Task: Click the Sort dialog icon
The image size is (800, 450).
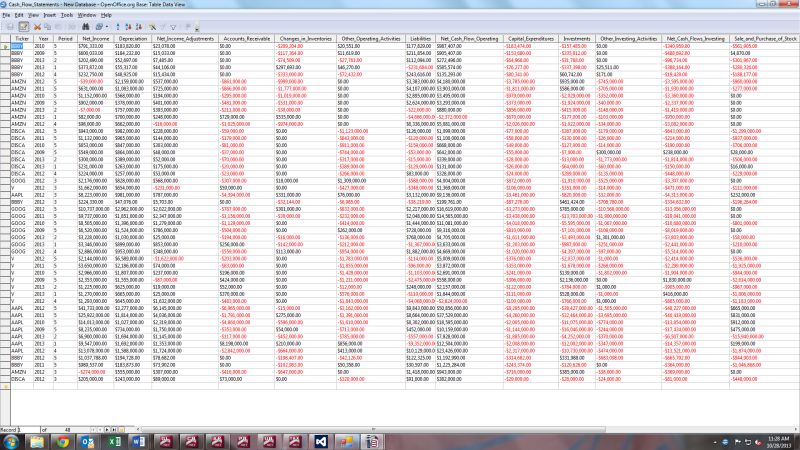Action: pyautogui.click(x=118, y=27)
